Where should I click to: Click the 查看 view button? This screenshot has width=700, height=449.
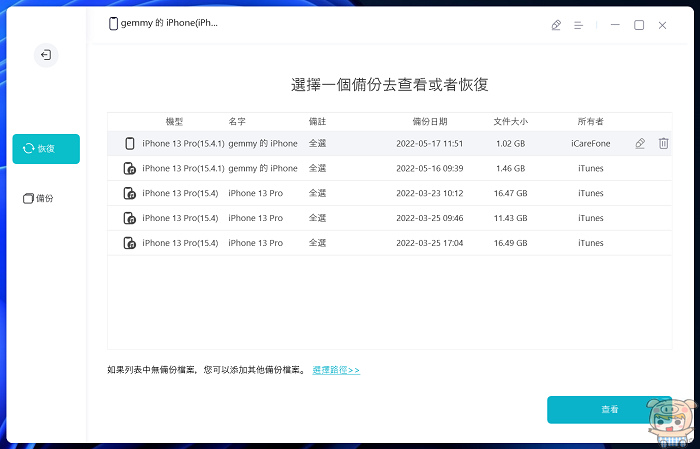(x=609, y=409)
